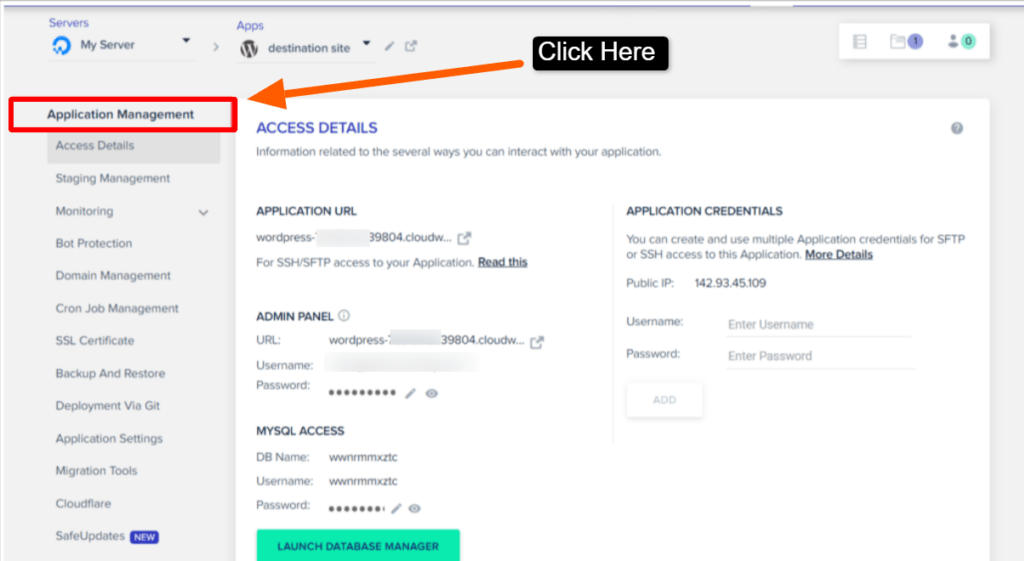The width and height of the screenshot is (1024, 561).
Task: Open Migration Tools section
Action: (97, 470)
